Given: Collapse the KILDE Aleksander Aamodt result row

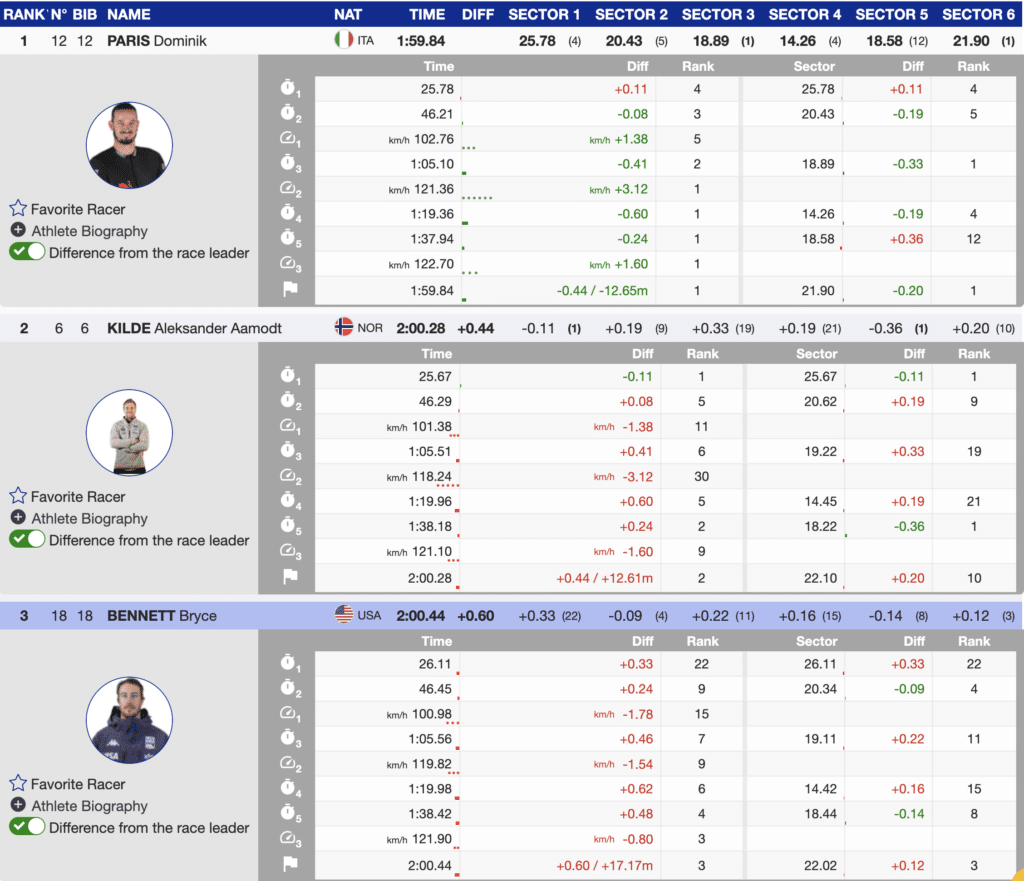Looking at the screenshot, I should click(x=195, y=328).
